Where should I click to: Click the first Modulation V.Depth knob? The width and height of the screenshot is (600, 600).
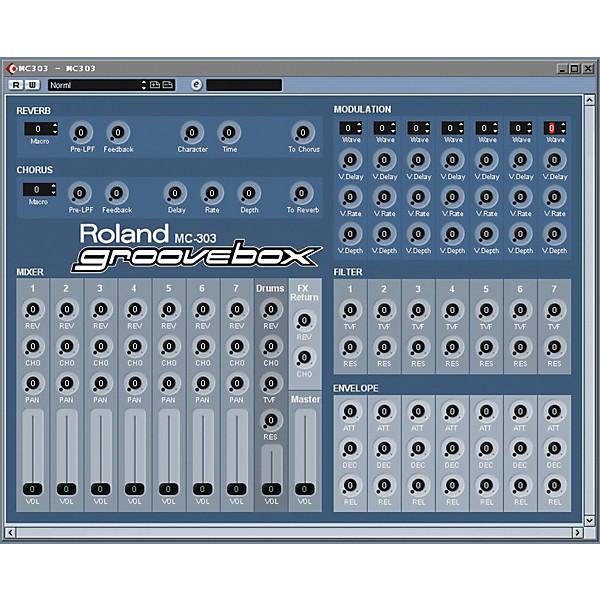pyautogui.click(x=350, y=234)
